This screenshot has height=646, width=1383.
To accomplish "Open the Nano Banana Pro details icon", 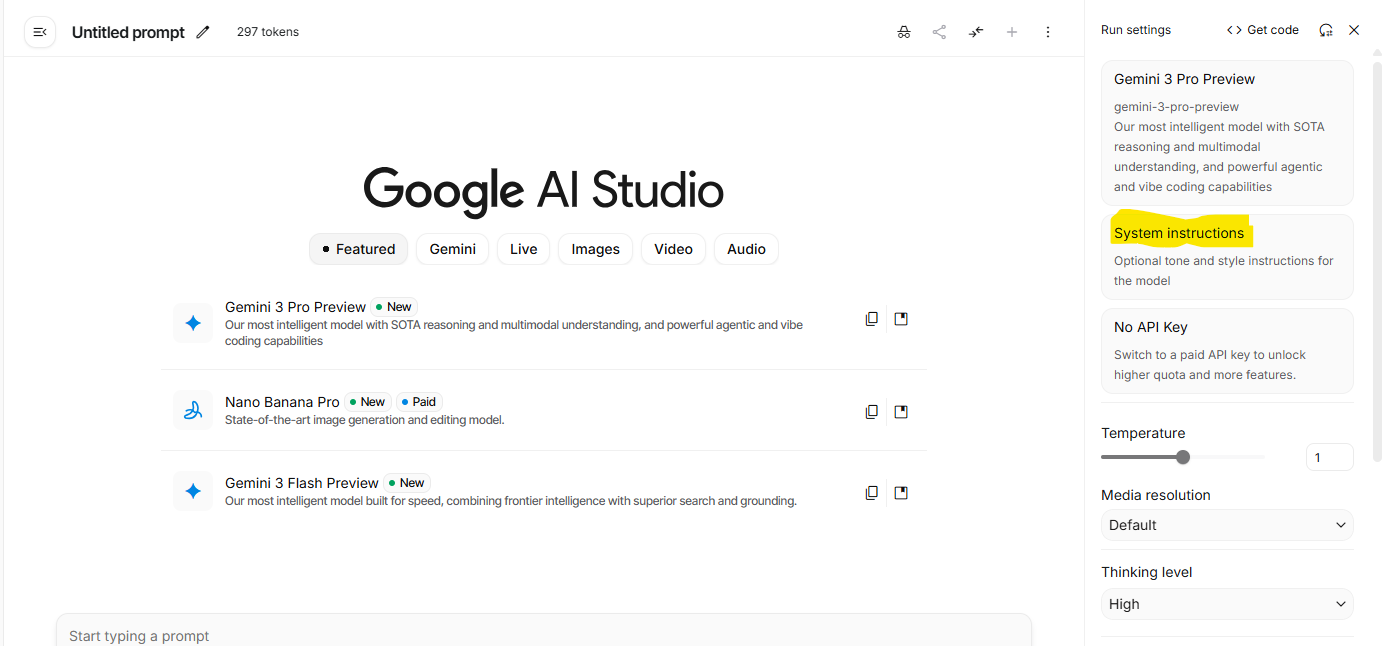I will click(901, 412).
